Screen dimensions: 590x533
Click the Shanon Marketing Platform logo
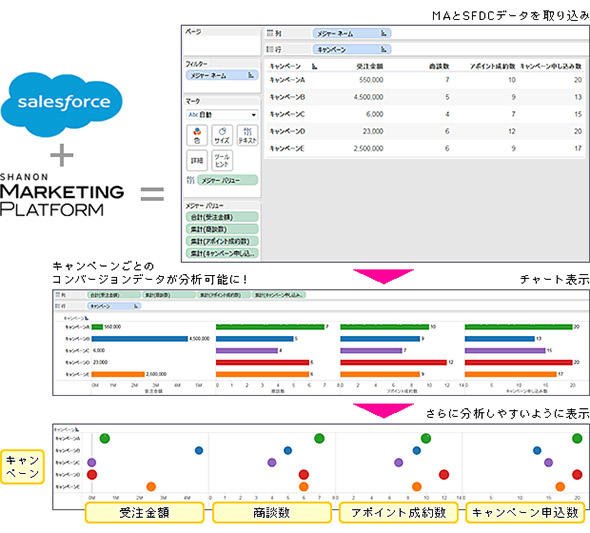[62, 194]
